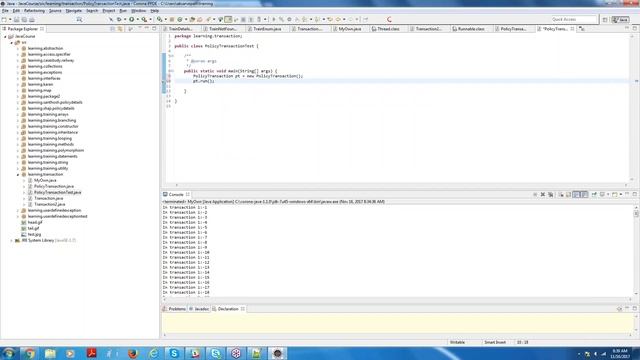Click the Open Perspective icon
The height and width of the screenshot is (360, 640).
(605, 19)
